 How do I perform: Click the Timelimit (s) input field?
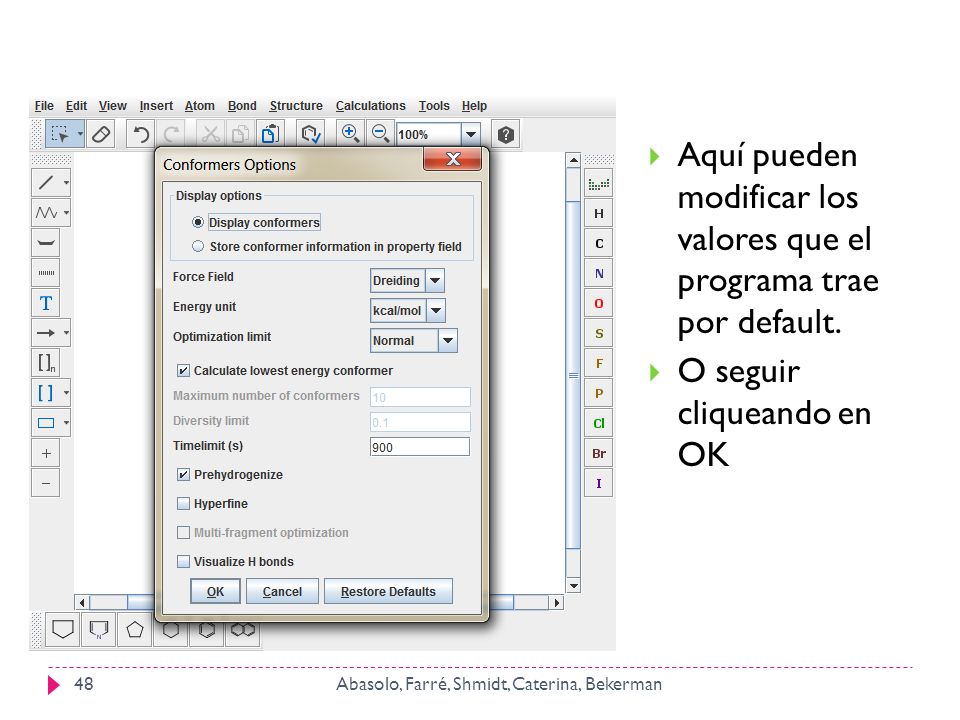420,447
